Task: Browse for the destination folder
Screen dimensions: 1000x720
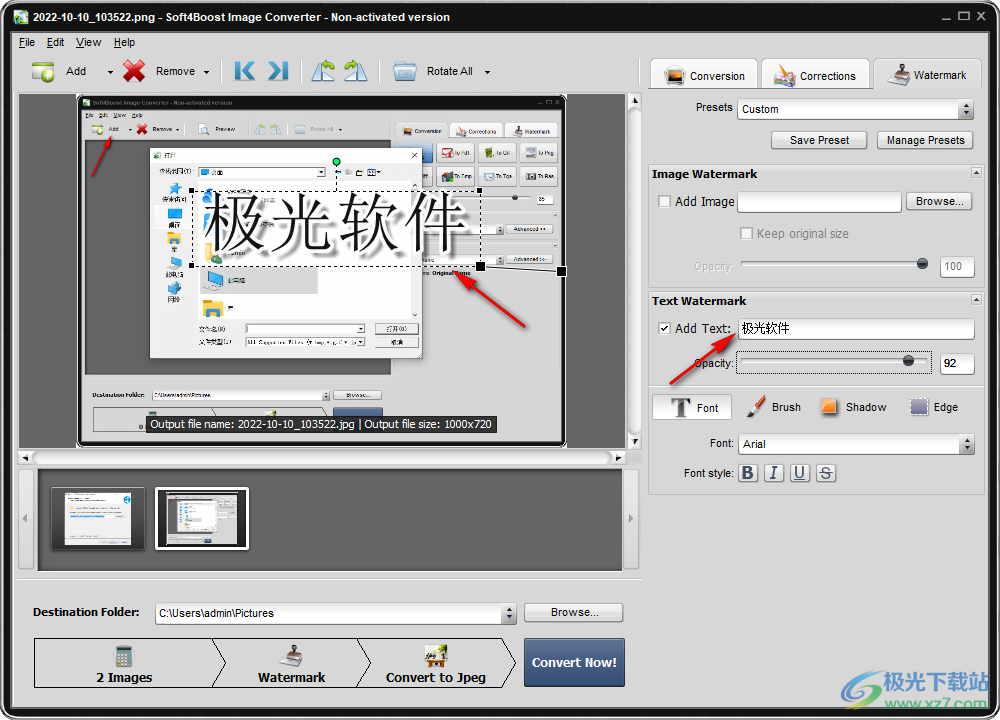Action: point(573,612)
